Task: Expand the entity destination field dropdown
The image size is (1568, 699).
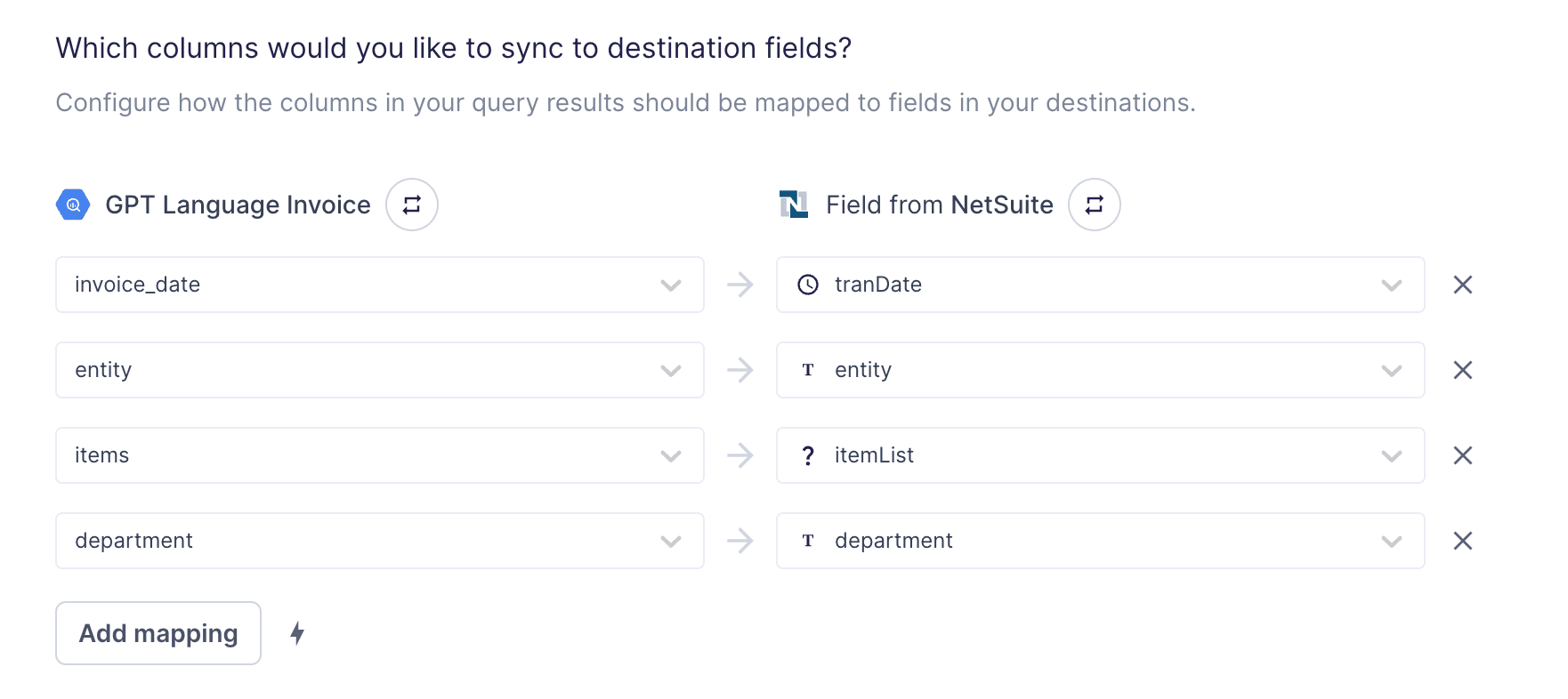Action: point(1100,370)
